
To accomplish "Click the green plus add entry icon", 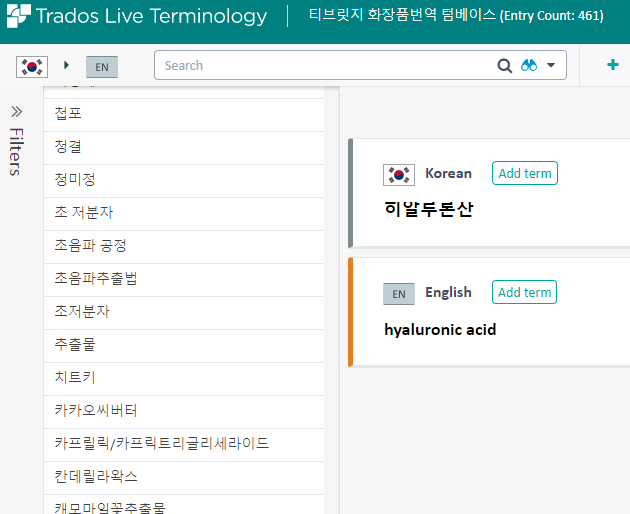I will [x=613, y=65].
